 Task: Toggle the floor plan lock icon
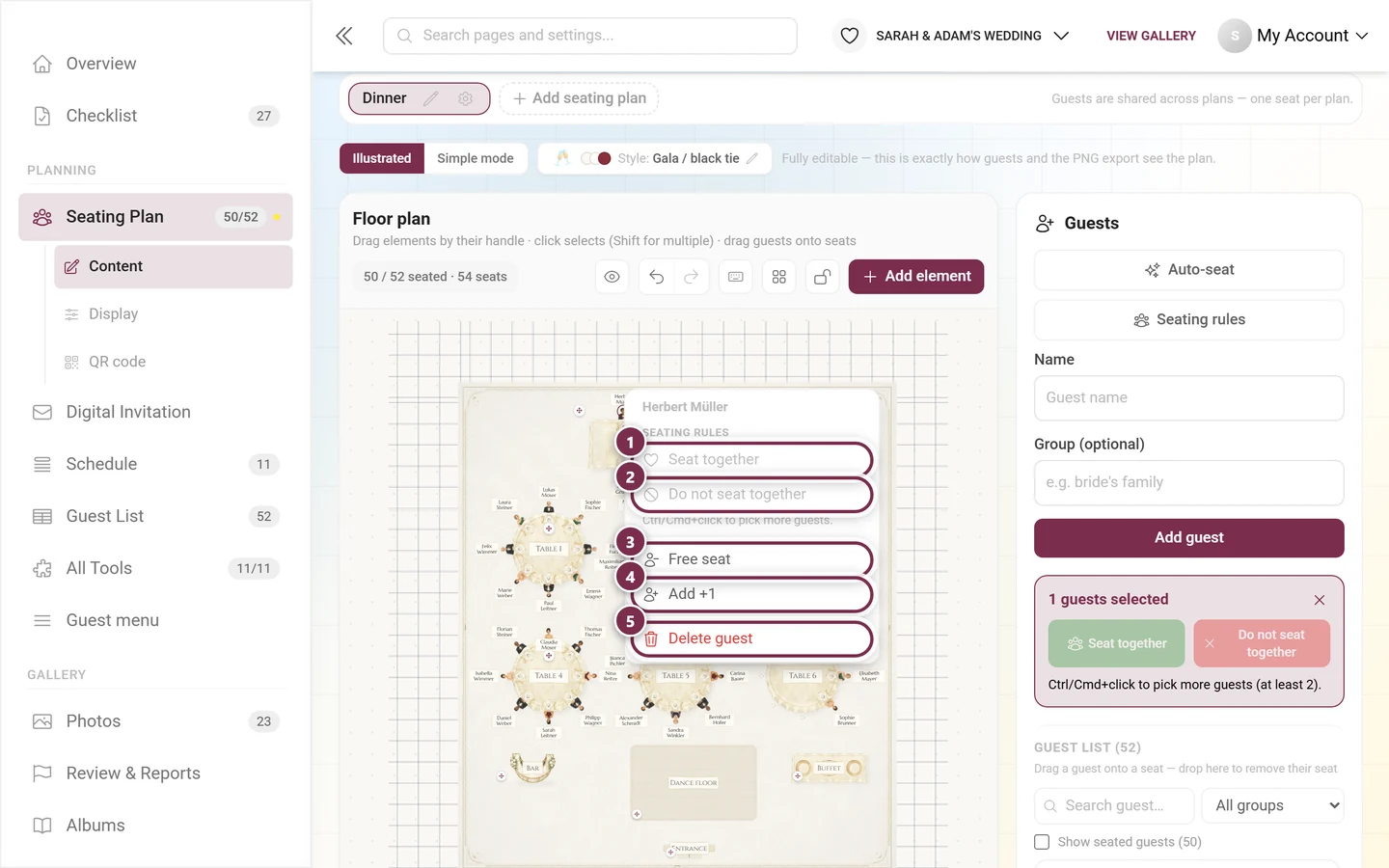[823, 277]
